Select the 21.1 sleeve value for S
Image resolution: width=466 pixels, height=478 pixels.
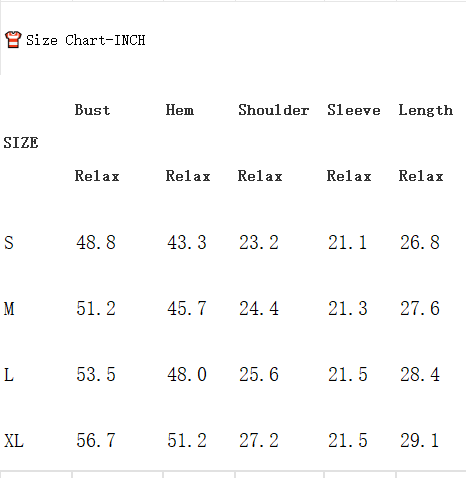point(348,242)
